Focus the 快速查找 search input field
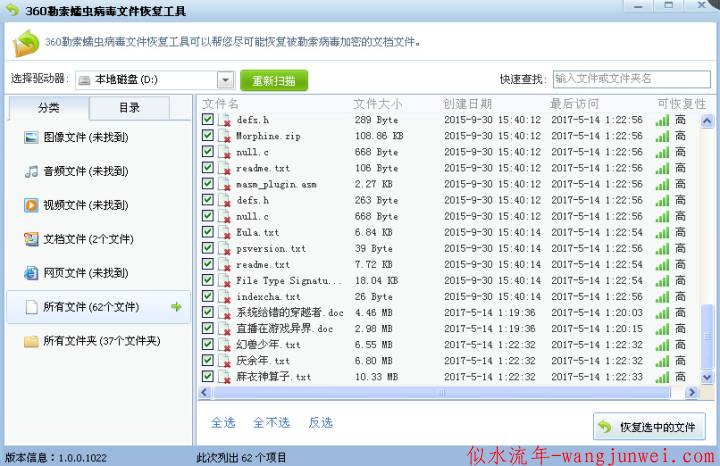 tap(632, 79)
